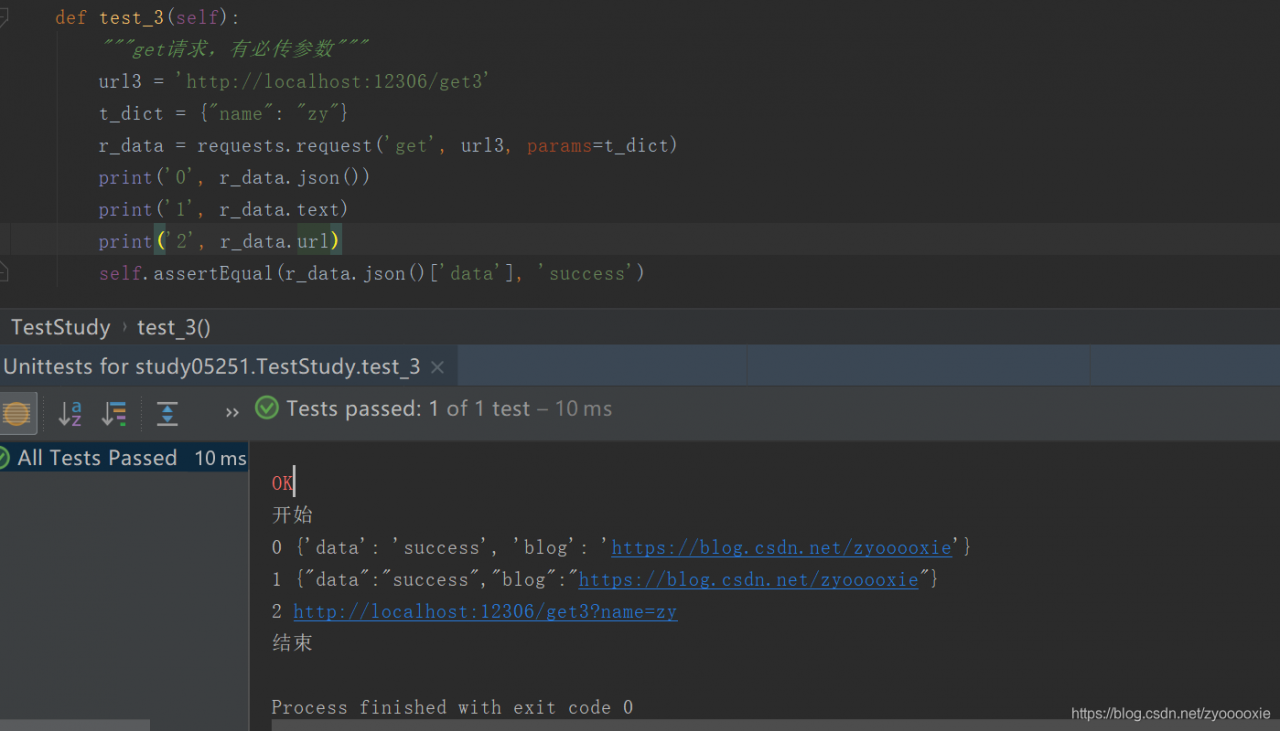Click the docstring 'get请求，有必传参数'

pyautogui.click(x=236, y=49)
